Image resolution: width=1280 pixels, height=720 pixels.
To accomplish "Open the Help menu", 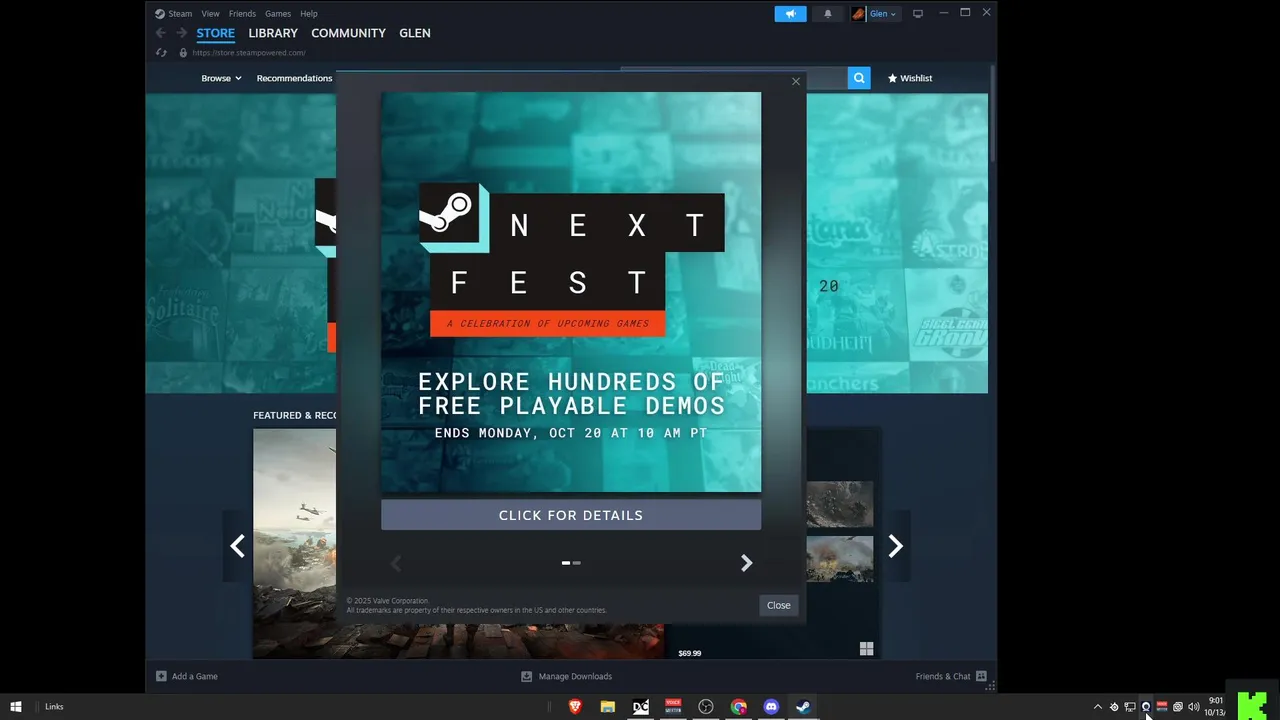I will pyautogui.click(x=309, y=14).
